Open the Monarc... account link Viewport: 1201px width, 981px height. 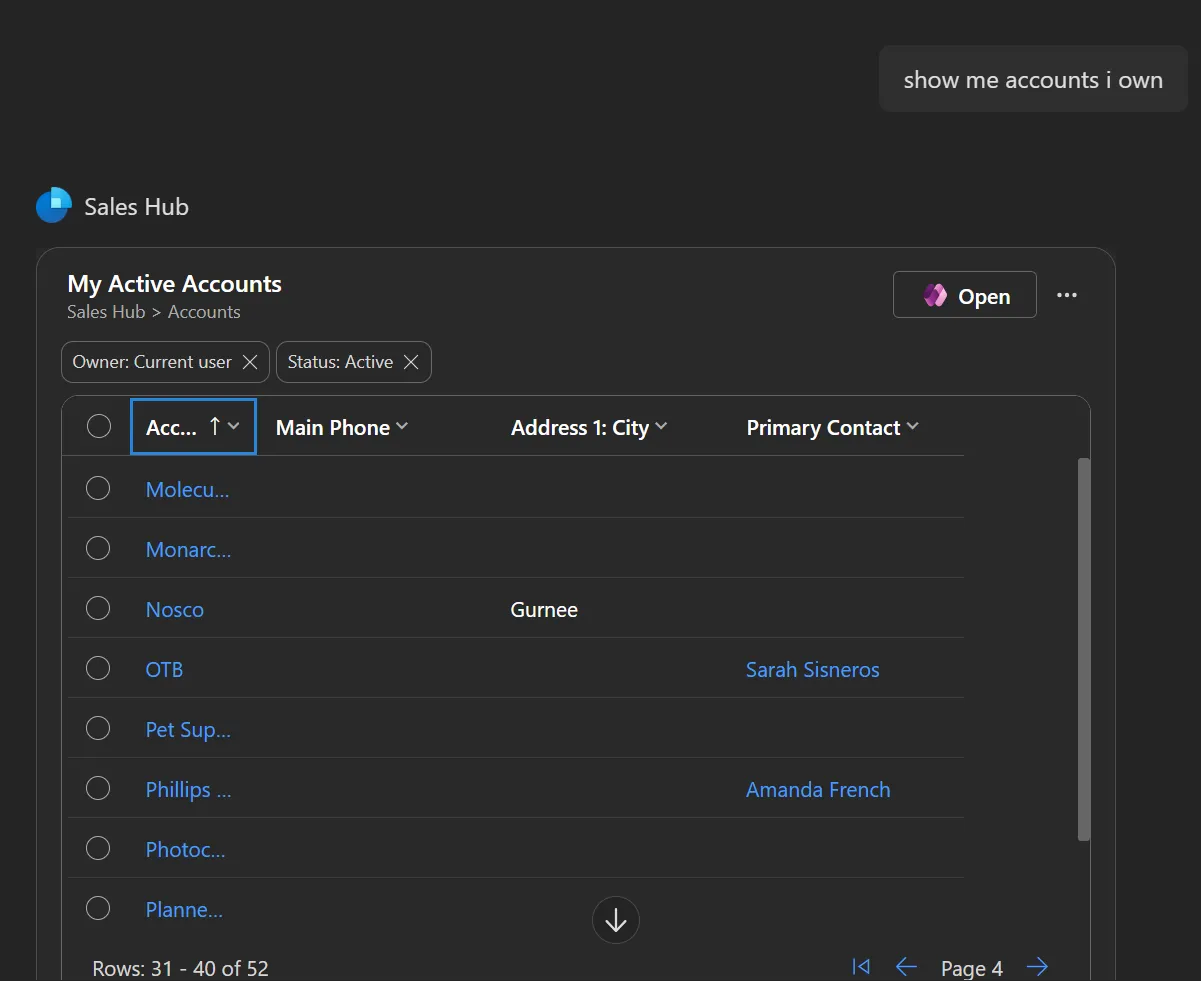(188, 550)
